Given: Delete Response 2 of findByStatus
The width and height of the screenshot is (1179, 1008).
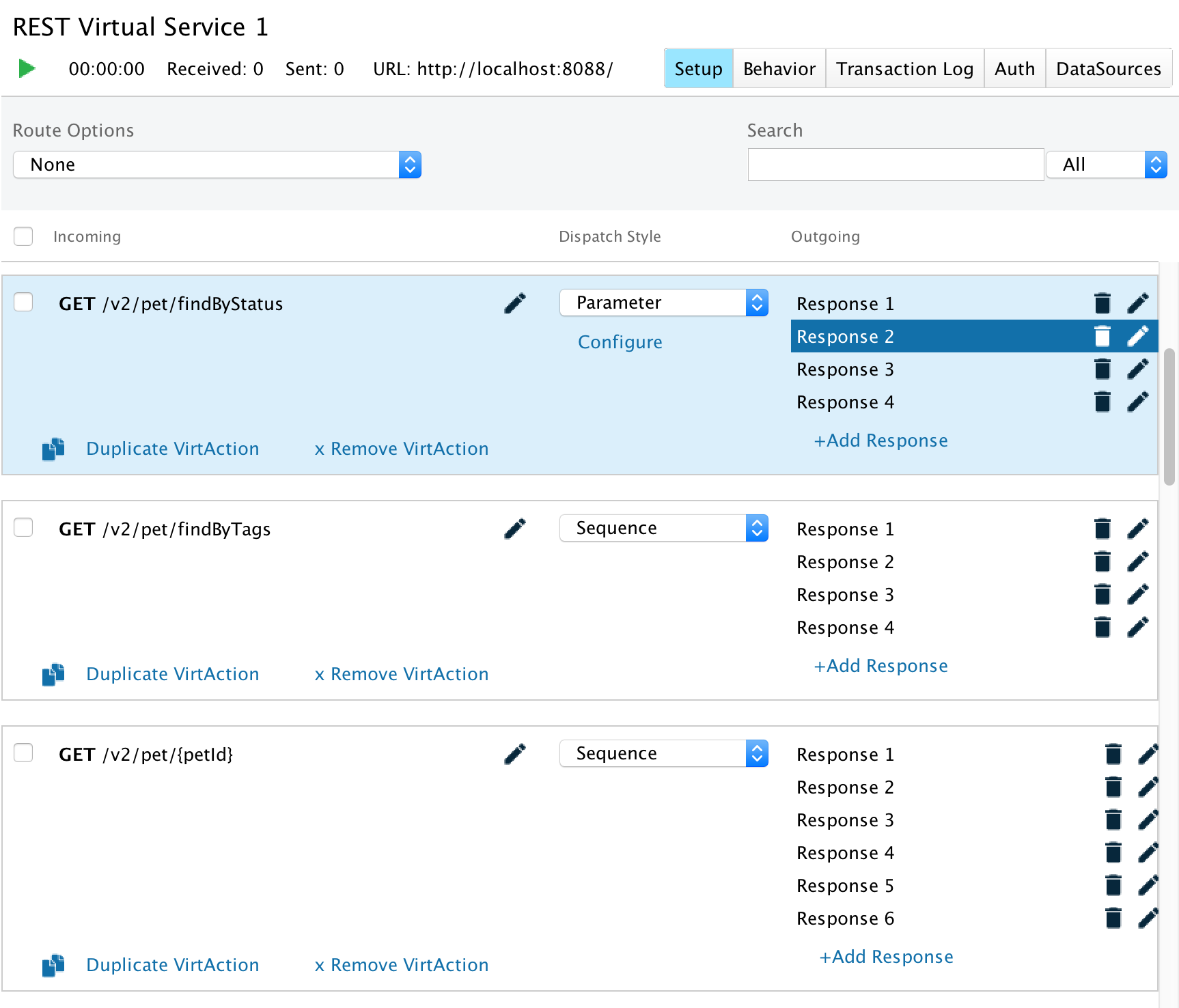Looking at the screenshot, I should [1102, 336].
